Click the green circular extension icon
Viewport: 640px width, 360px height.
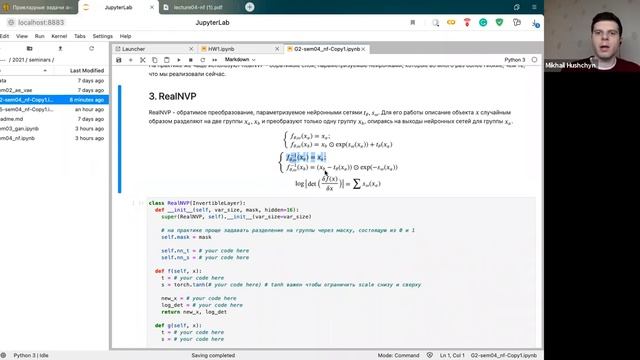pyautogui.click(x=483, y=22)
